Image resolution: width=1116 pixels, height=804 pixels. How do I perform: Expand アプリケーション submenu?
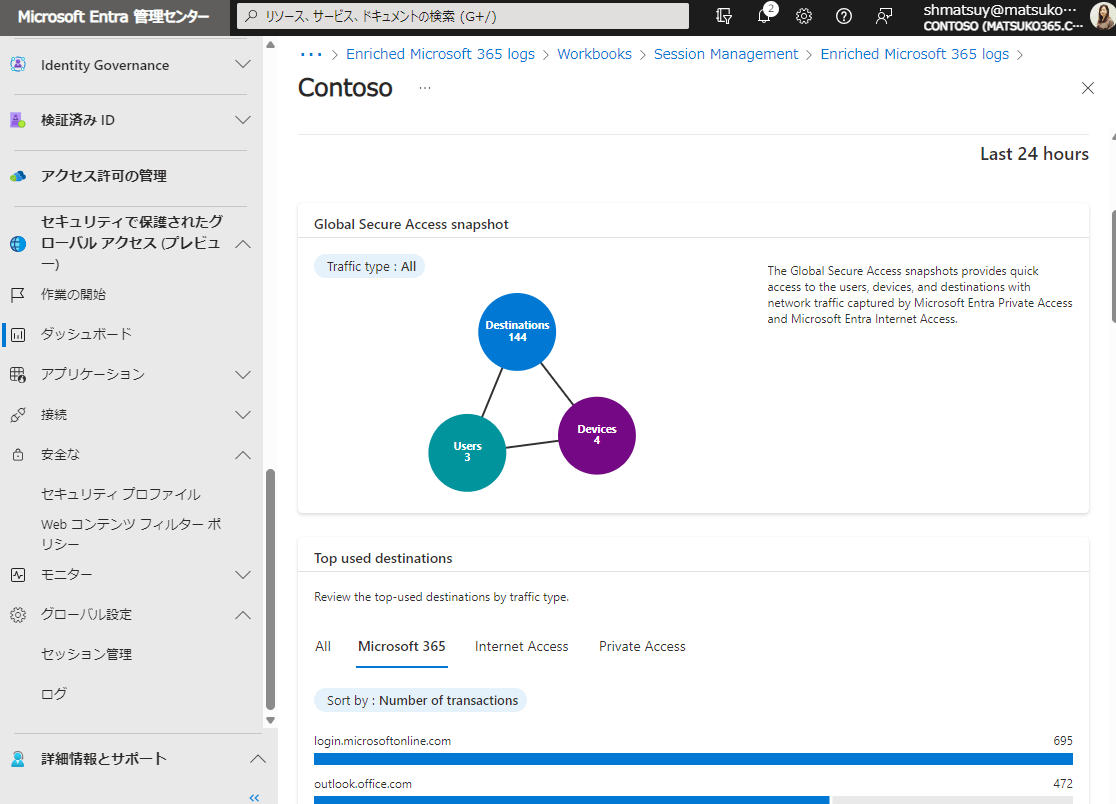(x=243, y=374)
